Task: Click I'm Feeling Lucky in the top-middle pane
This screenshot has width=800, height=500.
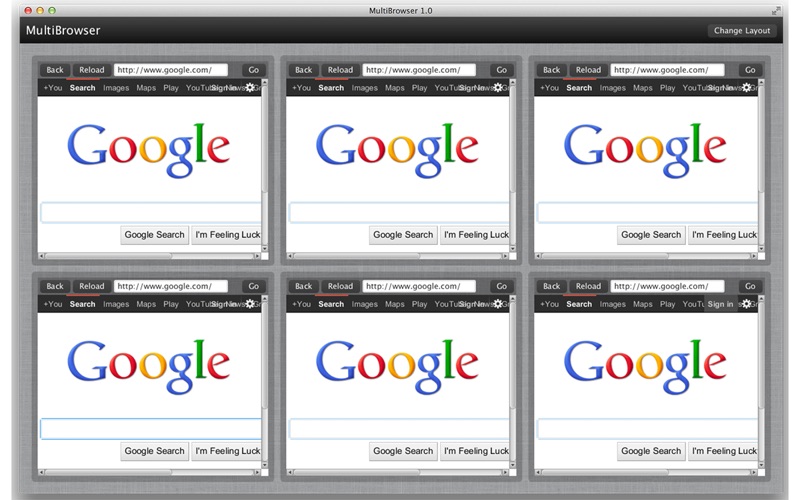Action: 474,235
